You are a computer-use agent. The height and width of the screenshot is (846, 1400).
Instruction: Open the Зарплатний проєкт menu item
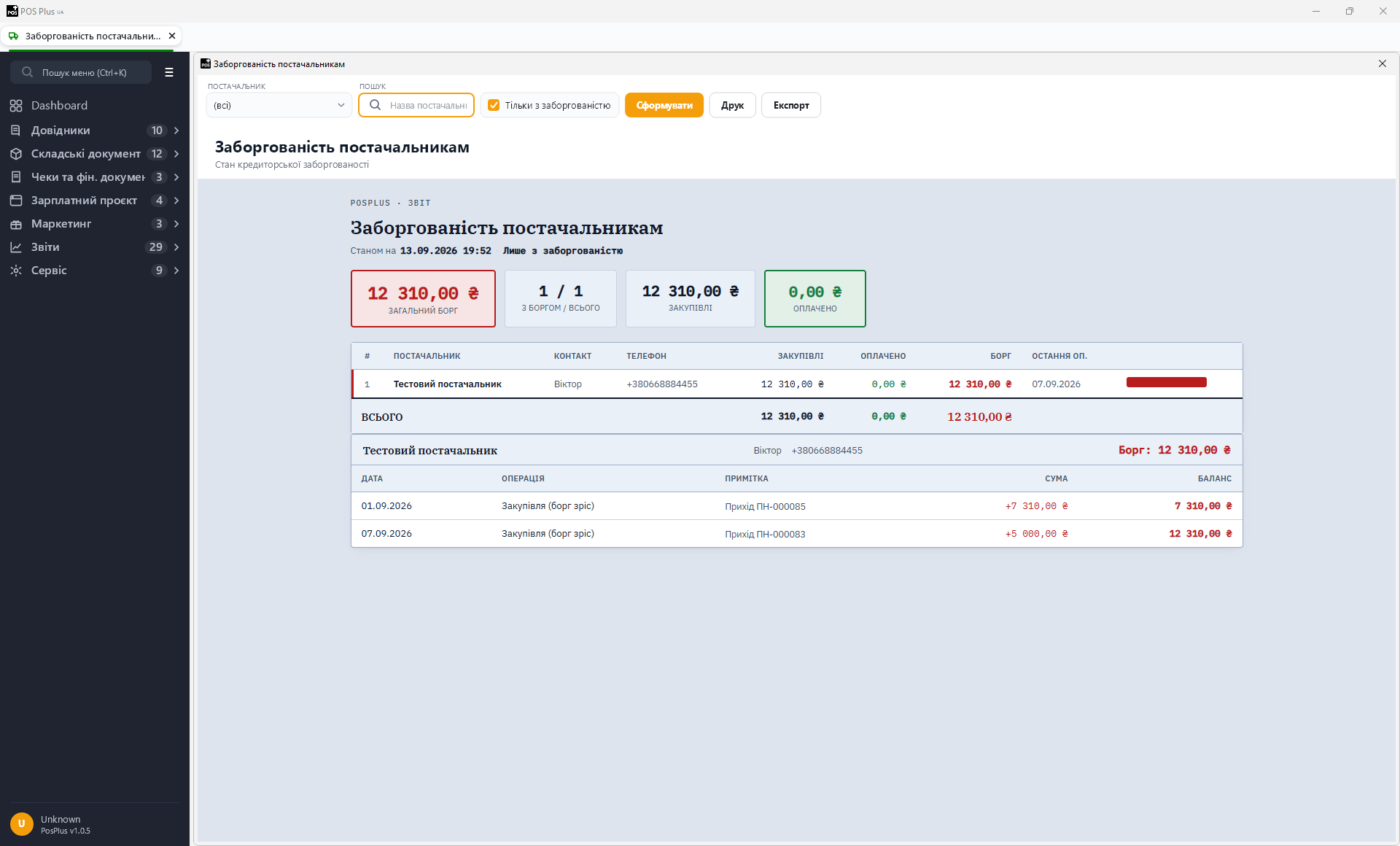pos(95,201)
